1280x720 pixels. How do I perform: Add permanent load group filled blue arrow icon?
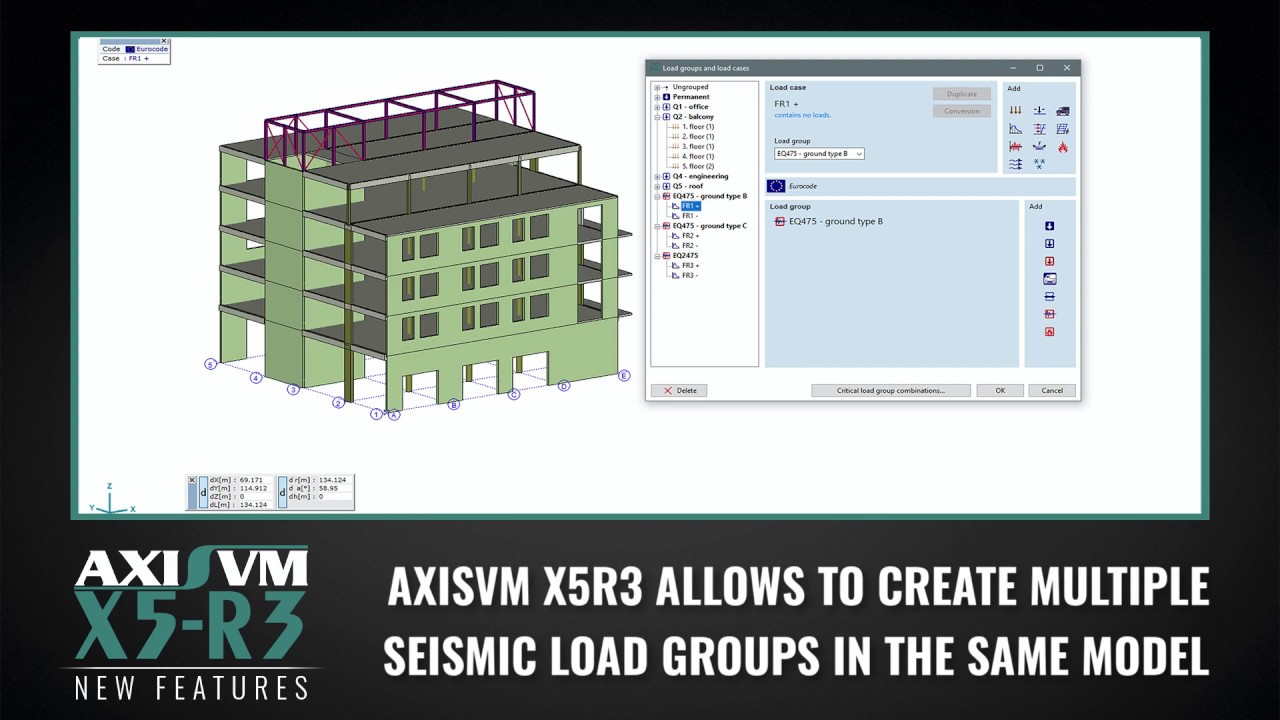pos(1049,226)
